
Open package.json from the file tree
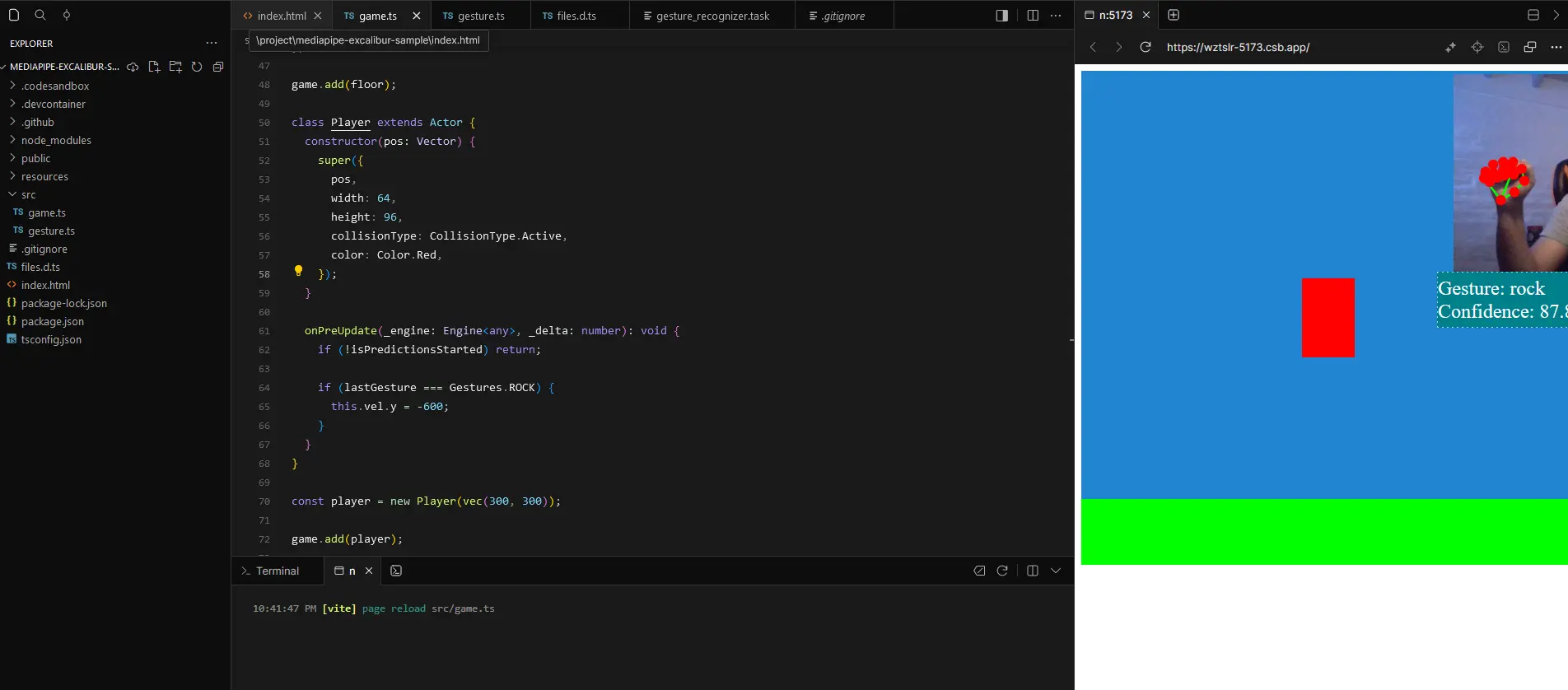[x=52, y=321]
